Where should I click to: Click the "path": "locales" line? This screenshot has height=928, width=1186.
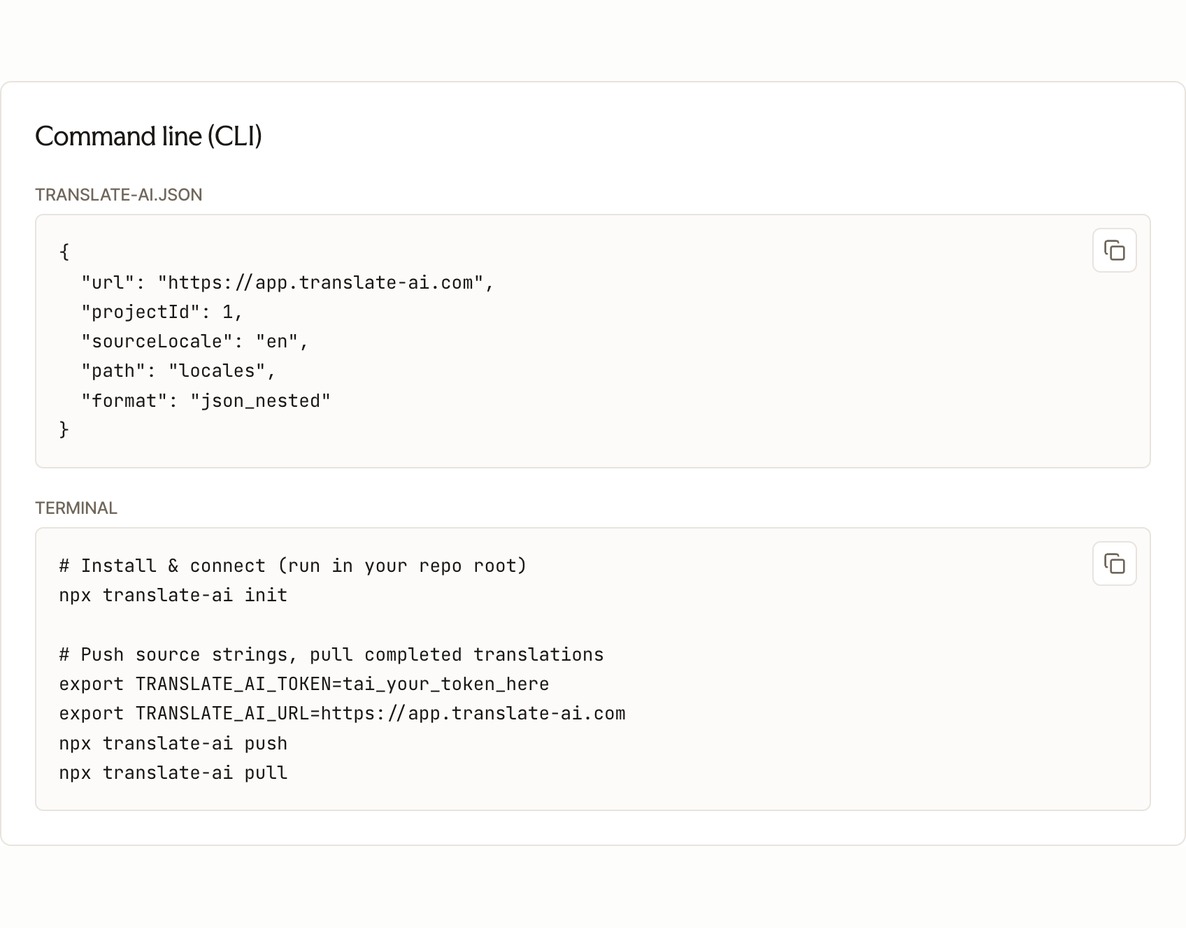178,371
